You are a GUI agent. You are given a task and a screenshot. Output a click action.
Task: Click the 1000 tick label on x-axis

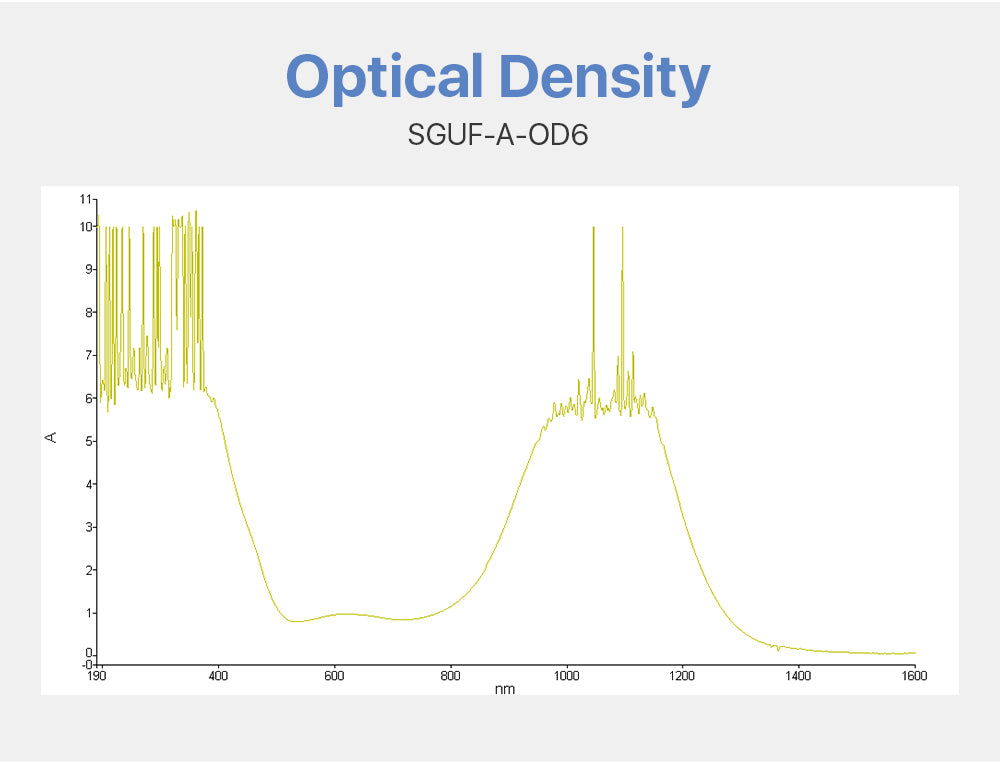point(566,676)
